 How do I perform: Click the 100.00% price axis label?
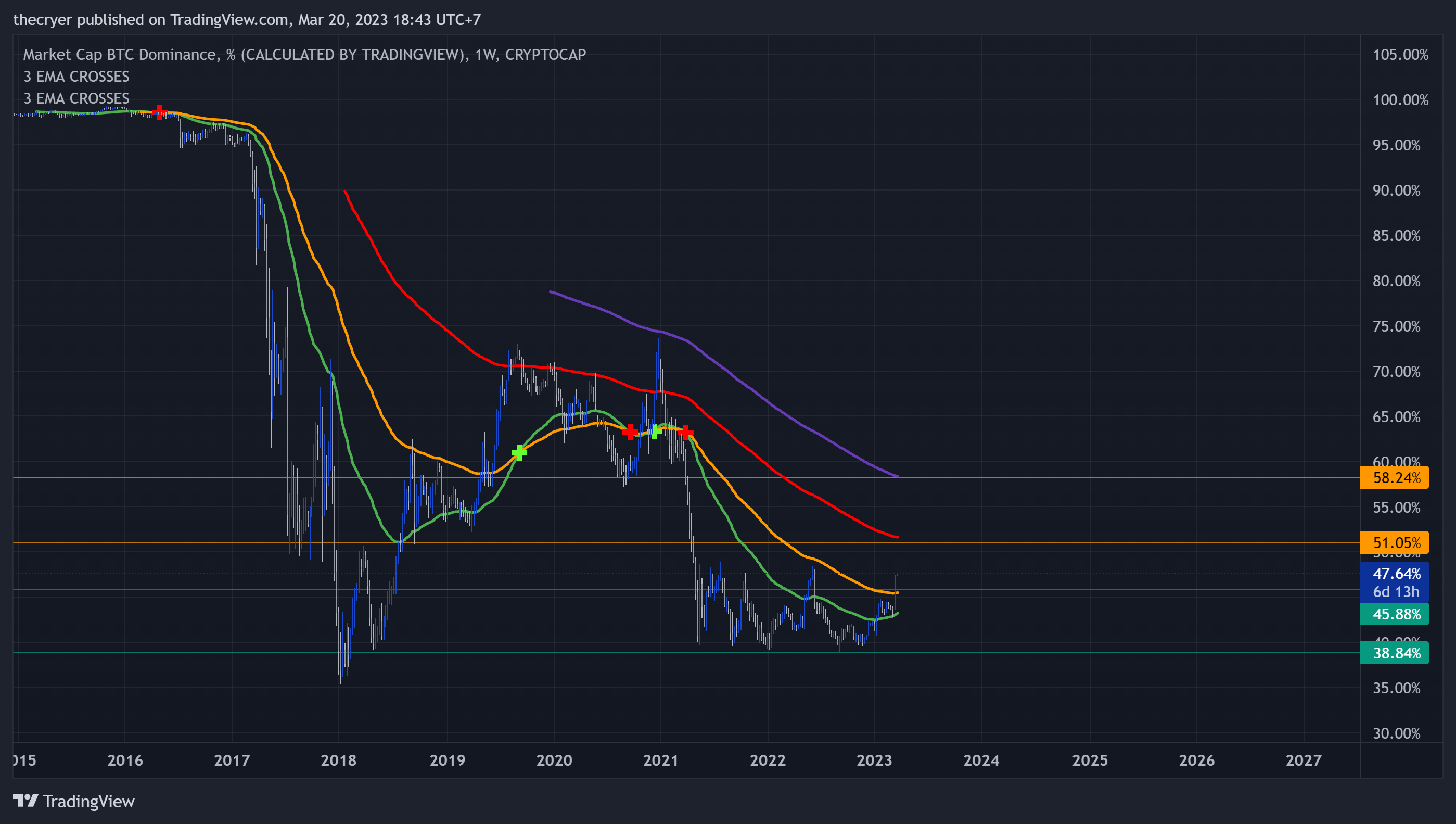[x=1400, y=100]
